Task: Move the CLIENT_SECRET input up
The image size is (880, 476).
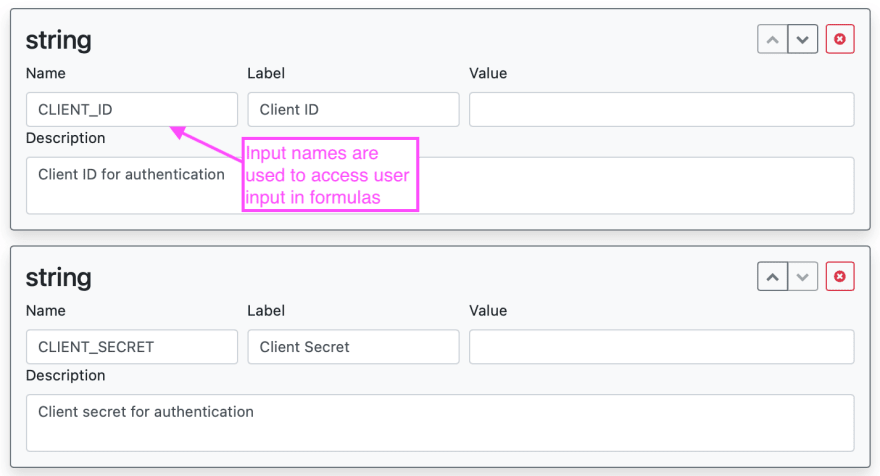Action: click(772, 277)
